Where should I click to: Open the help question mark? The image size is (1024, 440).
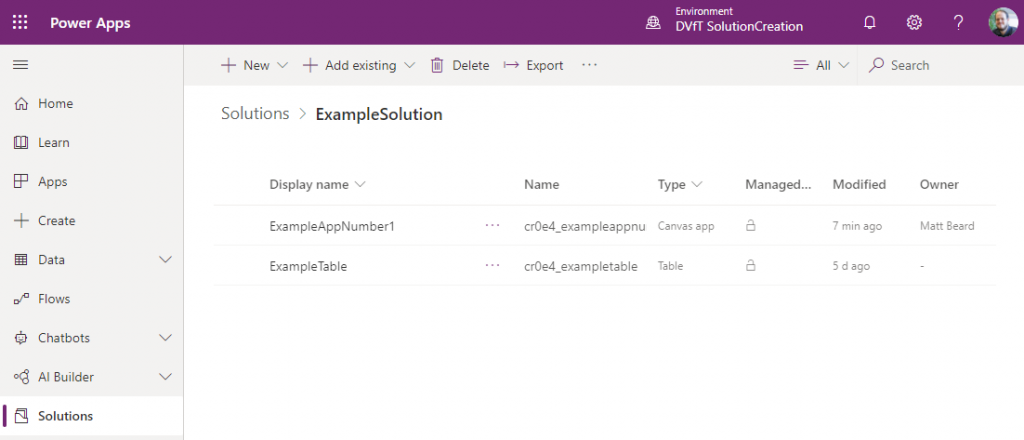point(958,23)
